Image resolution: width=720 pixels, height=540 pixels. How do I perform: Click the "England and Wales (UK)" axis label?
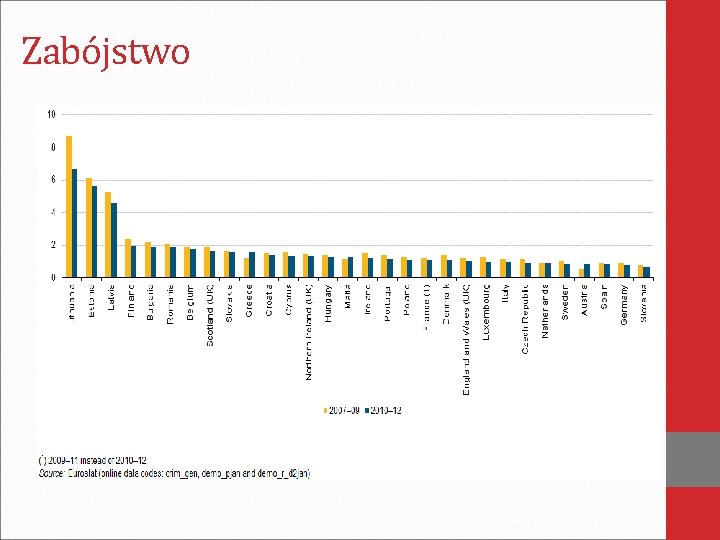click(x=466, y=340)
